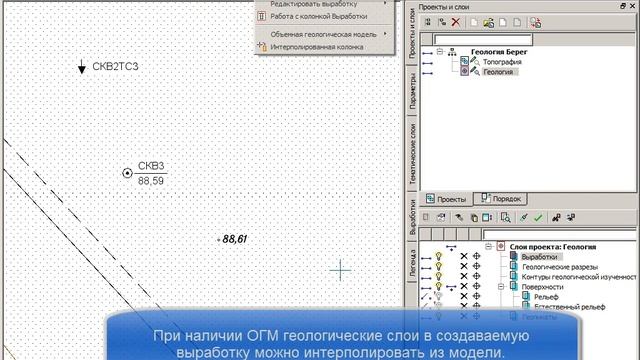640x360 pixels.
Task: Toggle visibility bulb for Геологические разрезы layer
Action: [x=439, y=266]
